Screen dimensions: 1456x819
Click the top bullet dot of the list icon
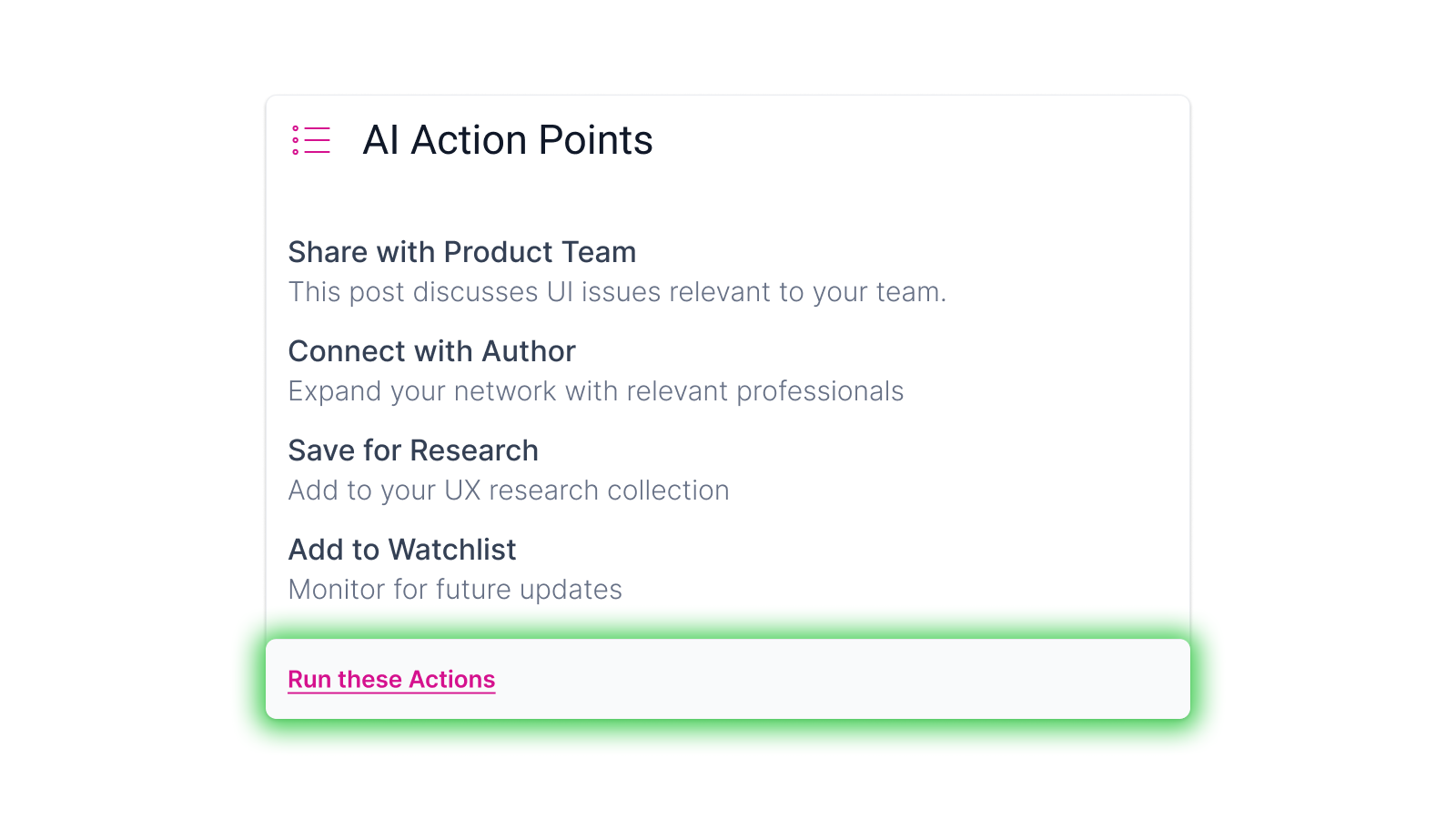(x=295, y=126)
